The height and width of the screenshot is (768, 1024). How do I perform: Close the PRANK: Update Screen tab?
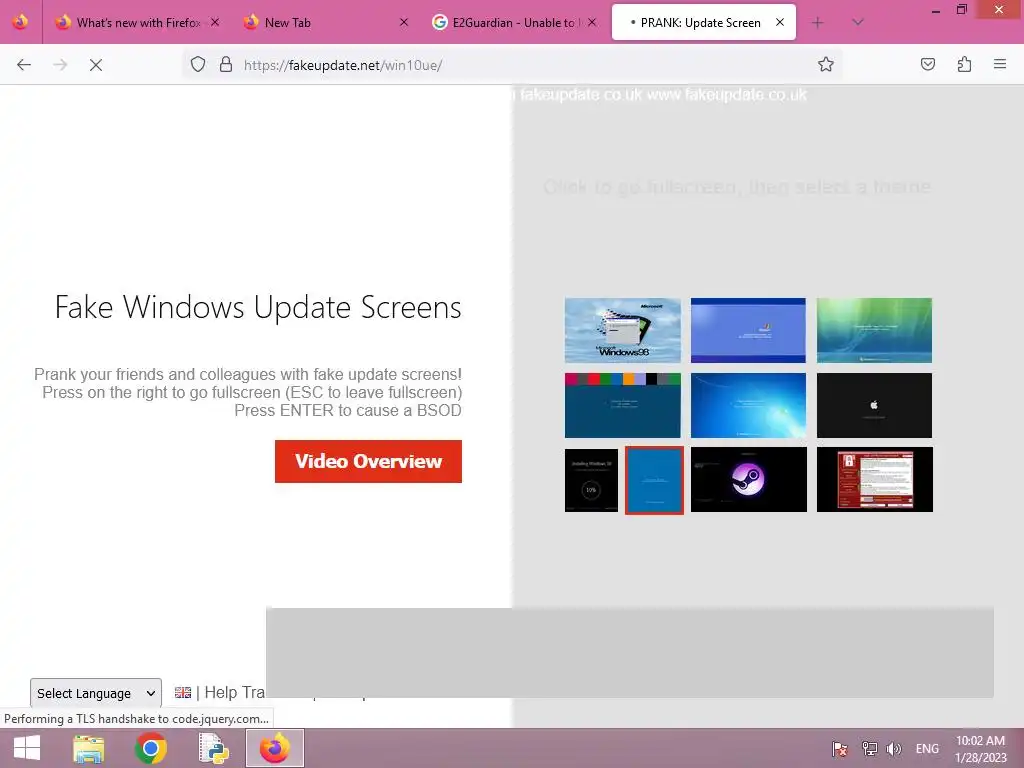tap(780, 23)
